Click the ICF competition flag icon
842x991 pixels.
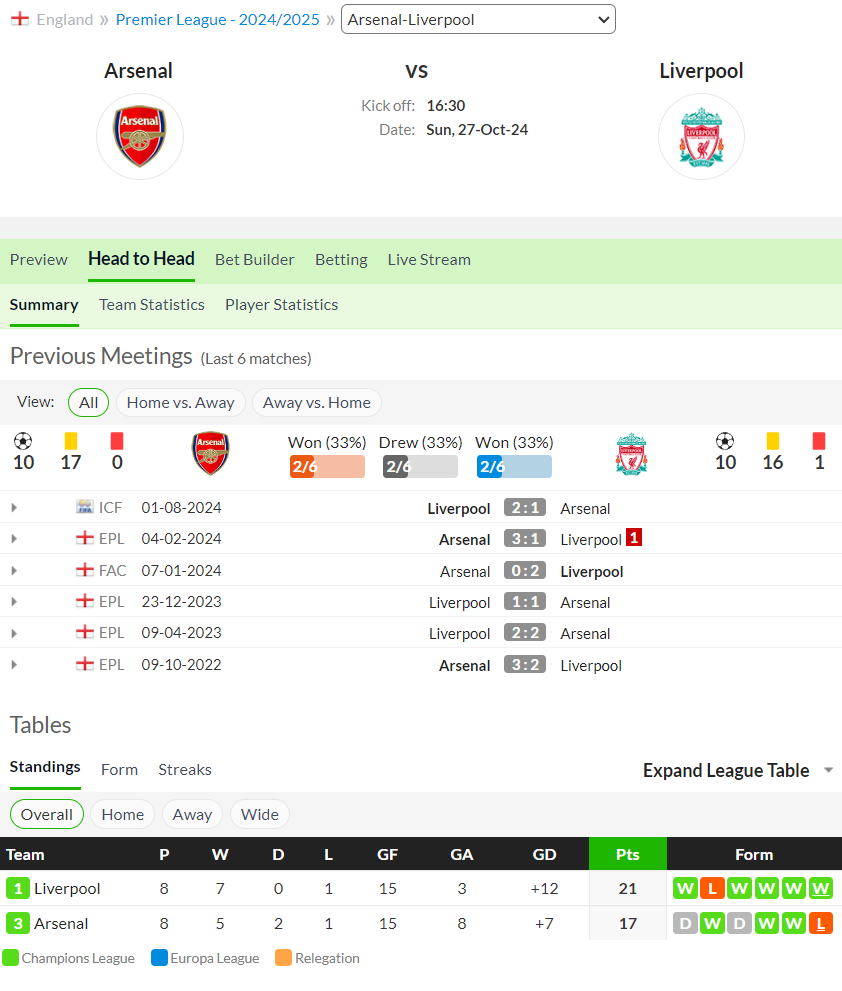pos(85,507)
